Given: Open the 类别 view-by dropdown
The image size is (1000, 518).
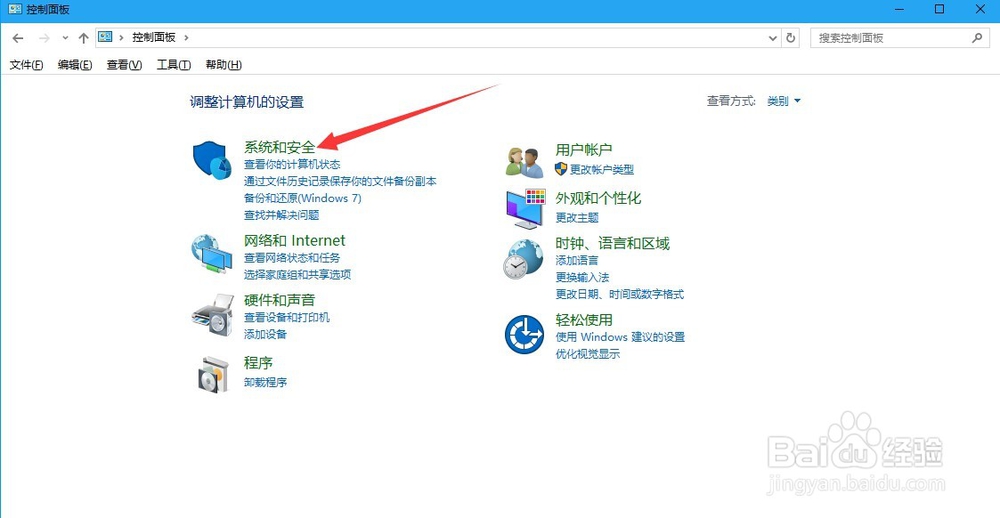Looking at the screenshot, I should [784, 101].
